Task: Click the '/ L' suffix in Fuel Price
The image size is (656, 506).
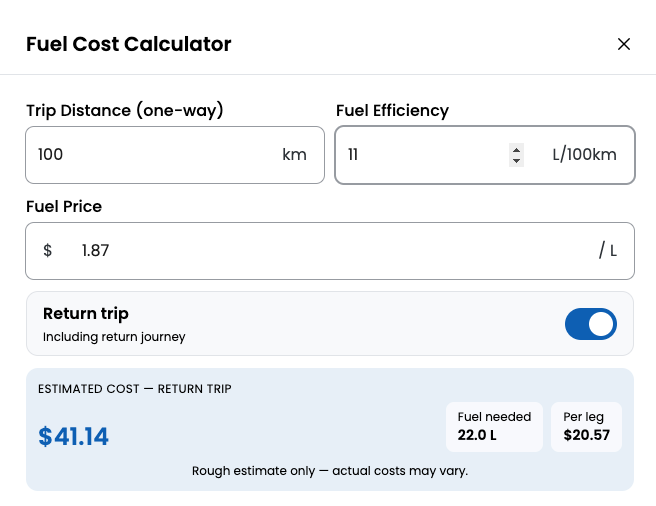Action: [608, 251]
